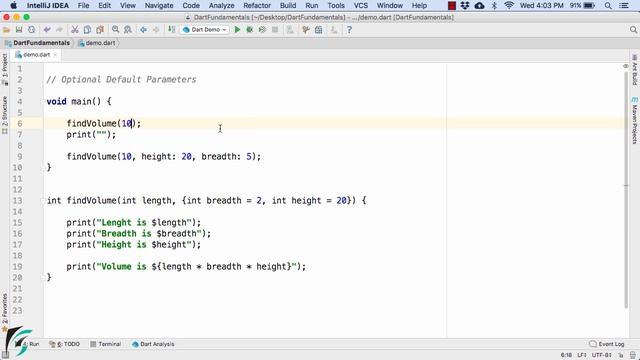Open the Edit menu
This screenshot has height=360, width=640.
pyautogui.click(x=104, y=6)
